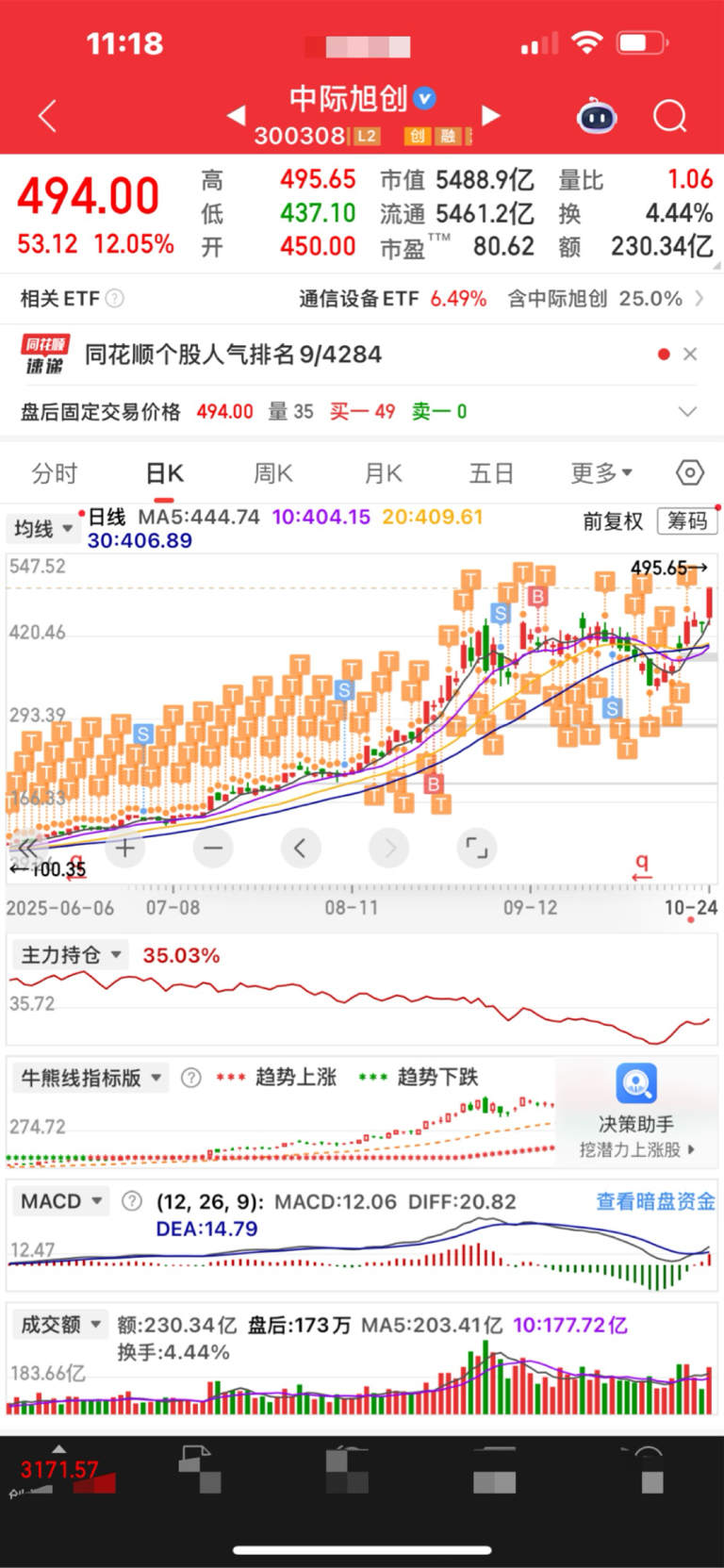Tap the verified badge next to 中际旭创
The width and height of the screenshot is (724, 1568).
click(x=425, y=97)
